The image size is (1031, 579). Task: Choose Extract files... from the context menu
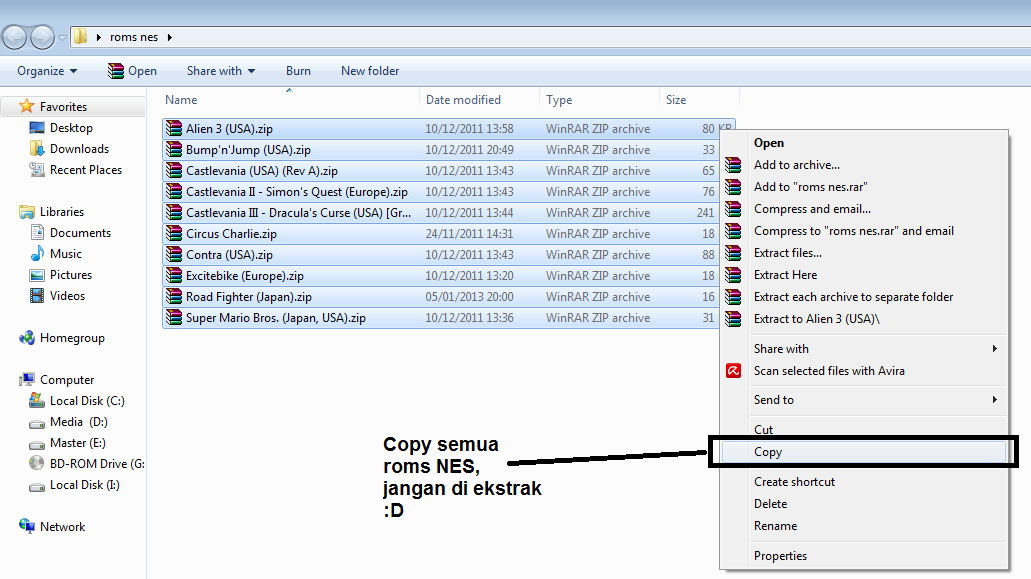tap(787, 253)
